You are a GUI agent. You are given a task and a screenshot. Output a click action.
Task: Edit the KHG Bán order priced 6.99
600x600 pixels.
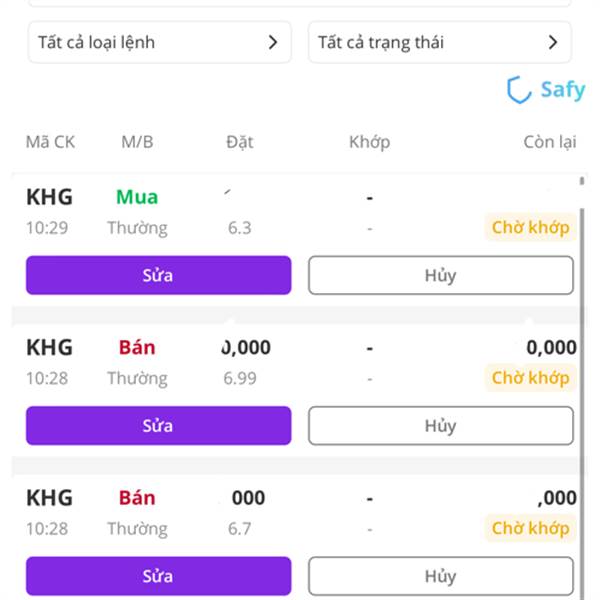(x=158, y=426)
